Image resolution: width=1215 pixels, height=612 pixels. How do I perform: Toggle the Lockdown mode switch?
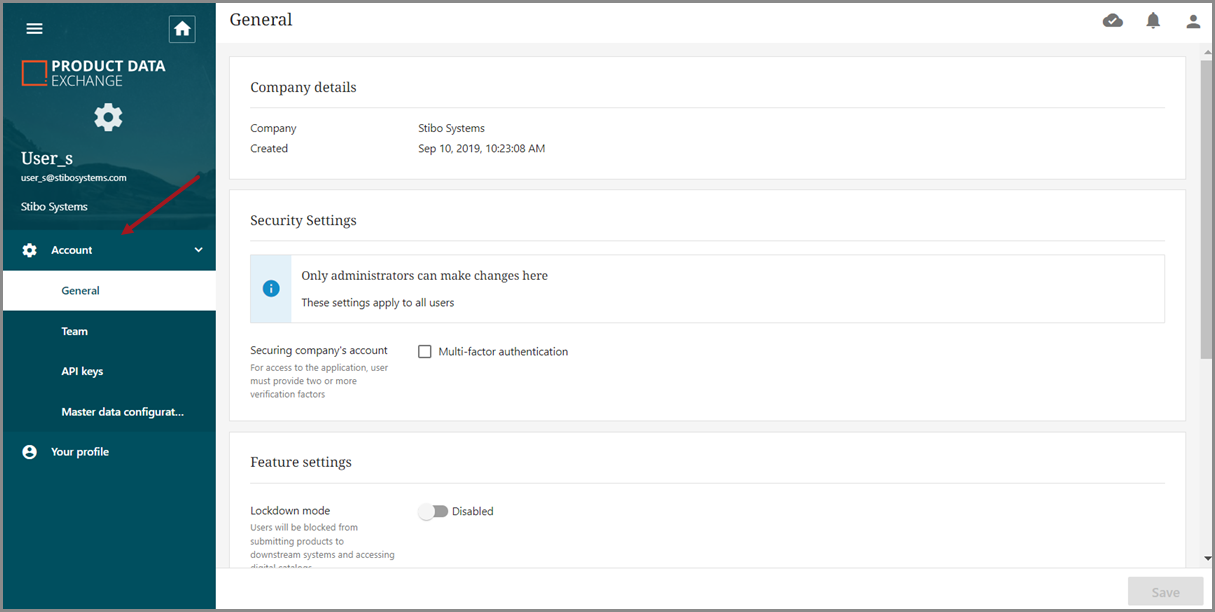[434, 511]
